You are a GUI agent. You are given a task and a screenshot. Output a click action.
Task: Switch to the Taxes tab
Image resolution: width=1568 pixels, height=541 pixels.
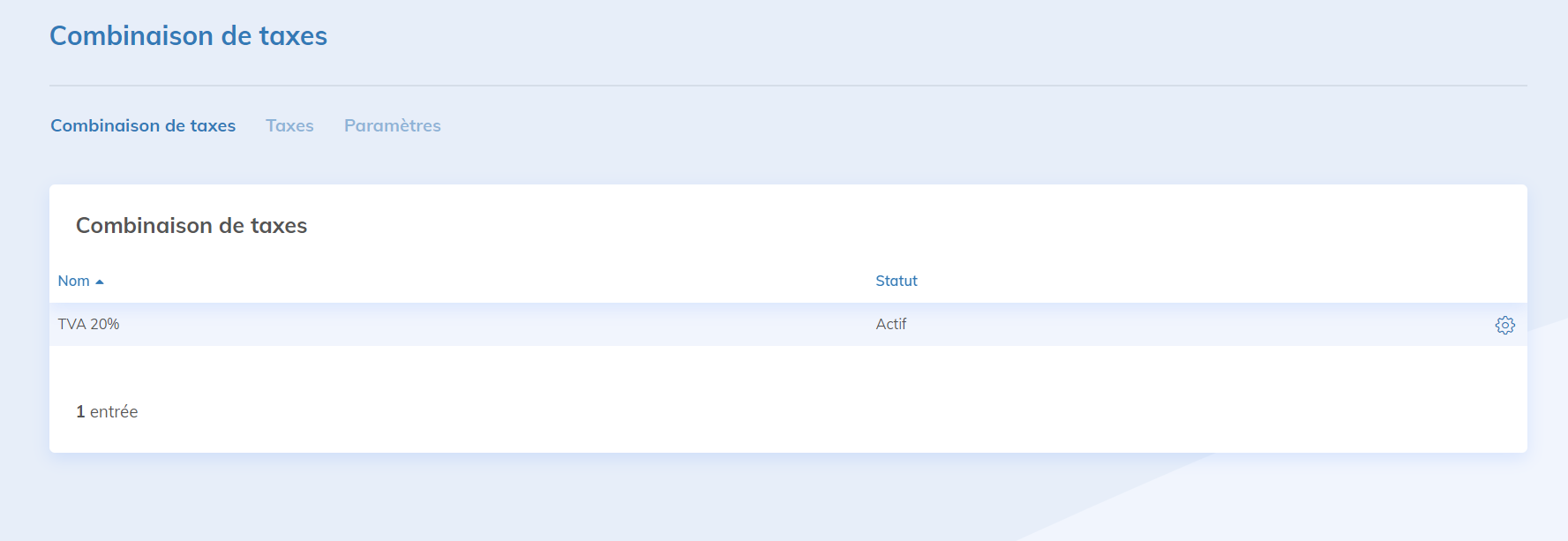coord(289,125)
